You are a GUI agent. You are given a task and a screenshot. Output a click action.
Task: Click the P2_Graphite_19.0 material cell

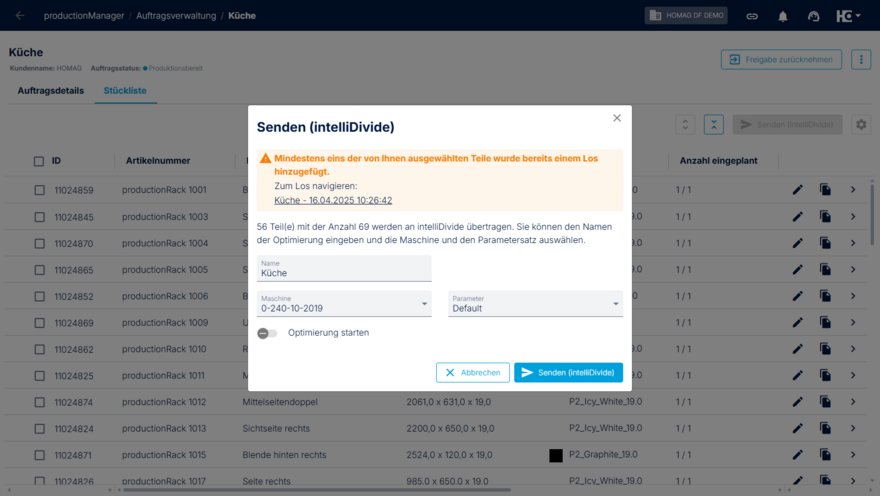603,454
